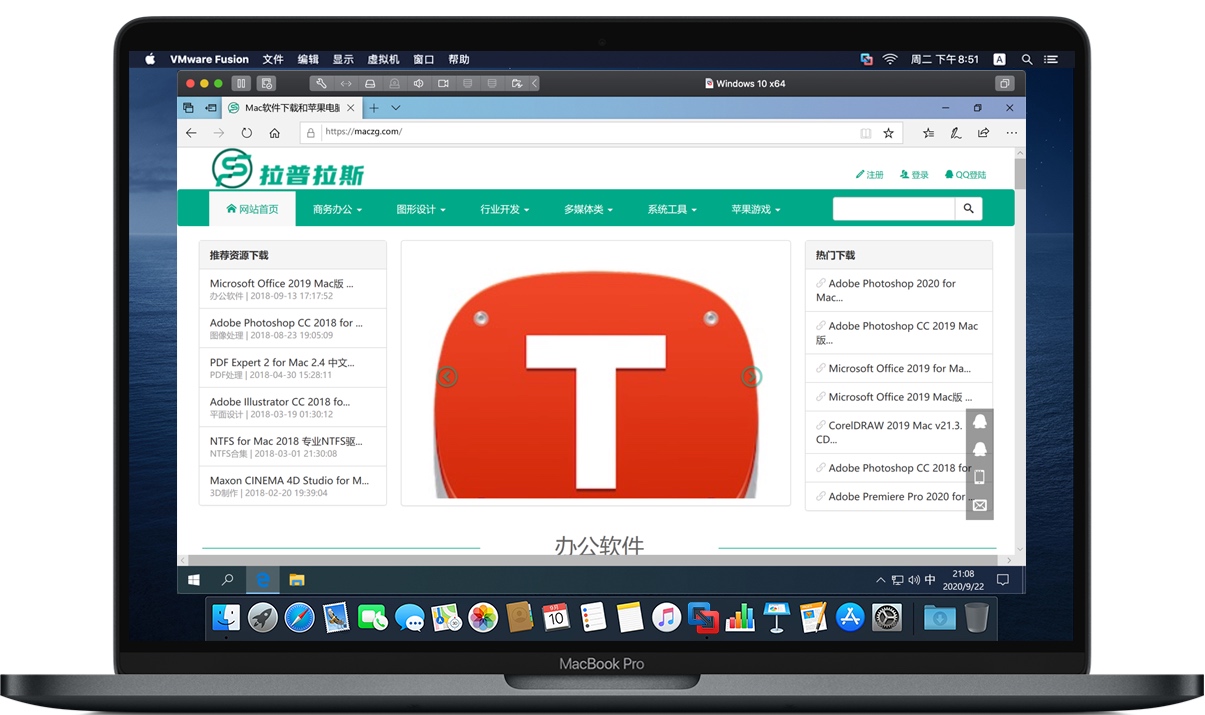The height and width of the screenshot is (715, 1205).
Task: Click the floating email envelope sidebar icon
Action: [980, 506]
